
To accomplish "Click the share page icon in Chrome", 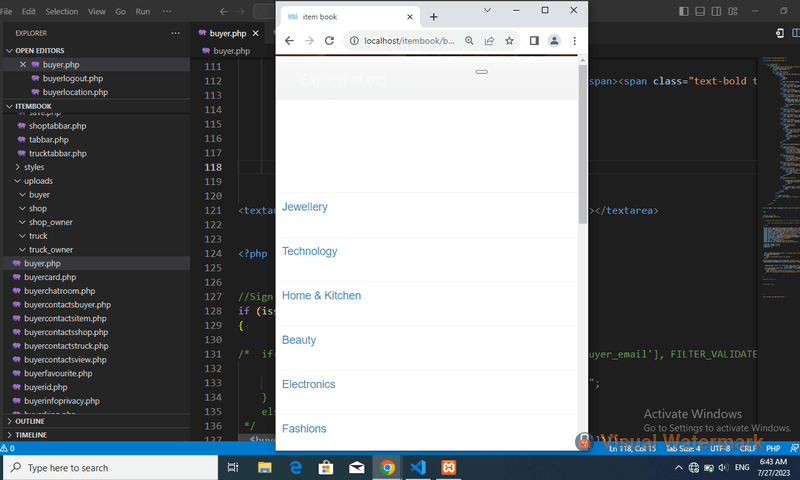I will (x=489, y=41).
